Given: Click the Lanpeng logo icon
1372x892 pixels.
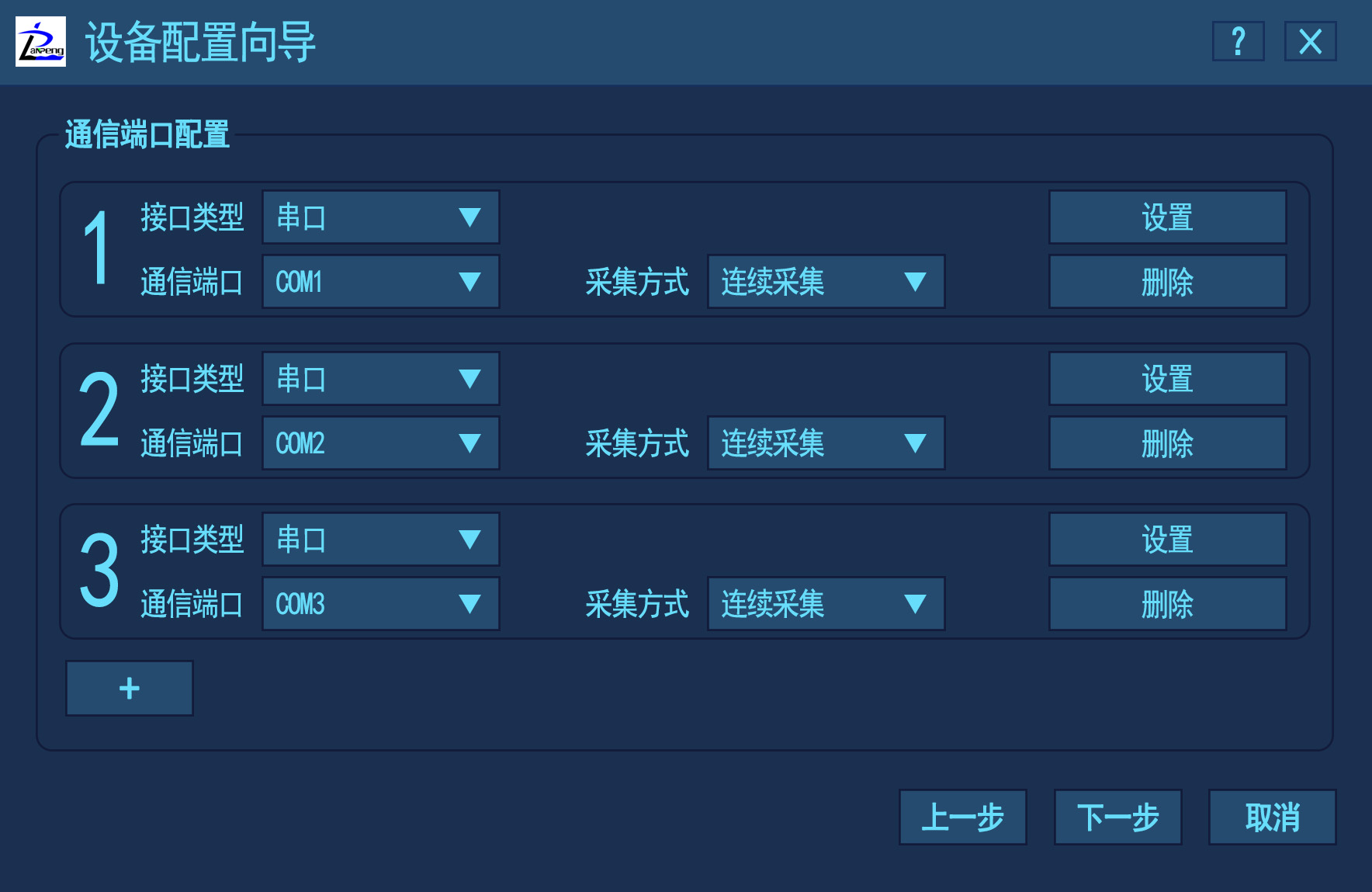Looking at the screenshot, I should click(x=40, y=42).
